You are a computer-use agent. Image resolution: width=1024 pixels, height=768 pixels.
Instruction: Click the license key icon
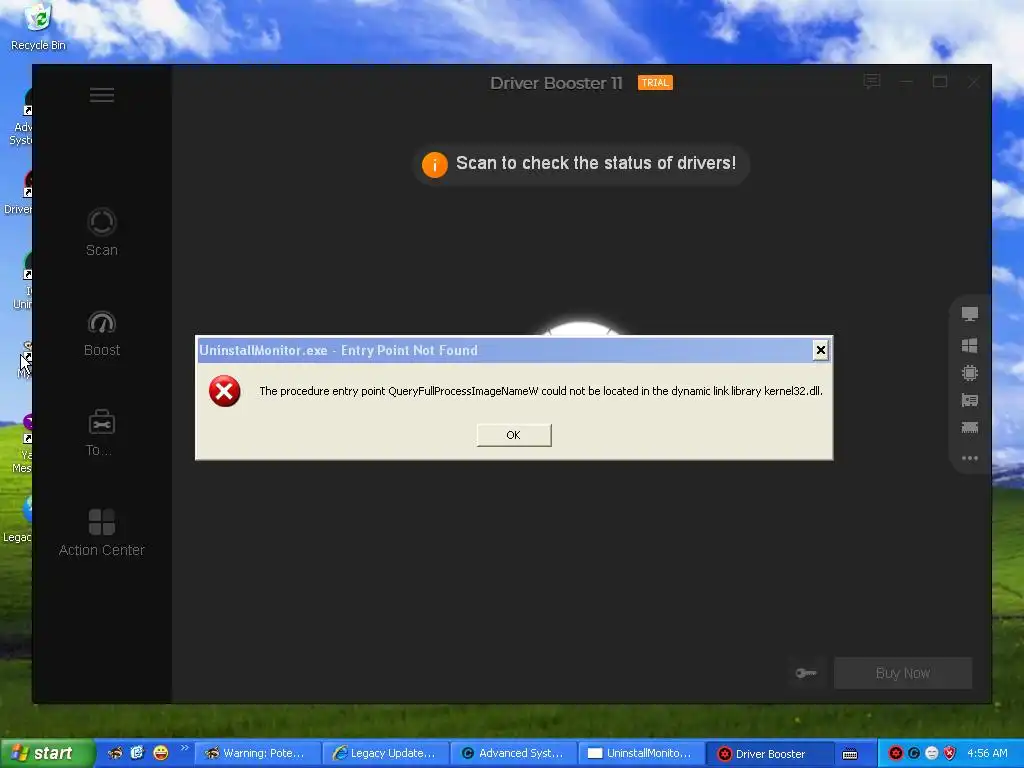tap(806, 673)
